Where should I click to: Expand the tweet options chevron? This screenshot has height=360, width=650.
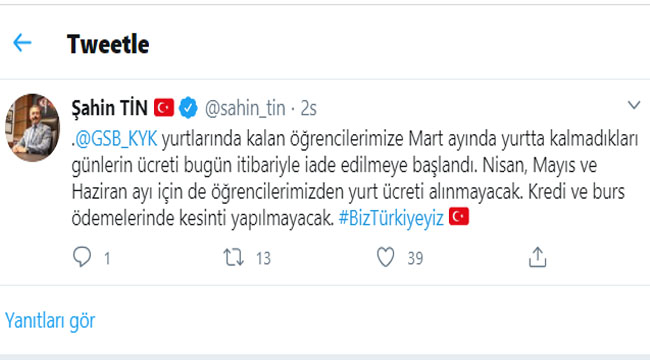click(634, 105)
